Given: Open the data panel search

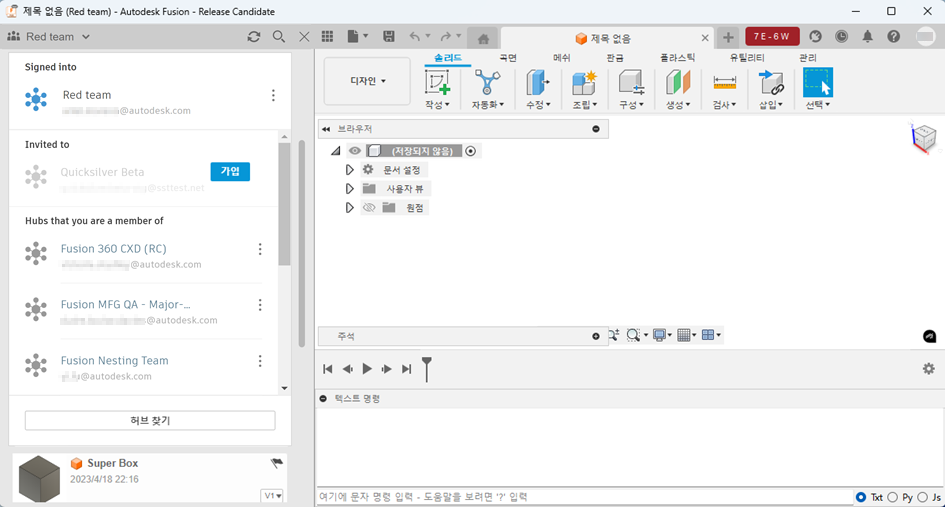Looking at the screenshot, I should [278, 37].
